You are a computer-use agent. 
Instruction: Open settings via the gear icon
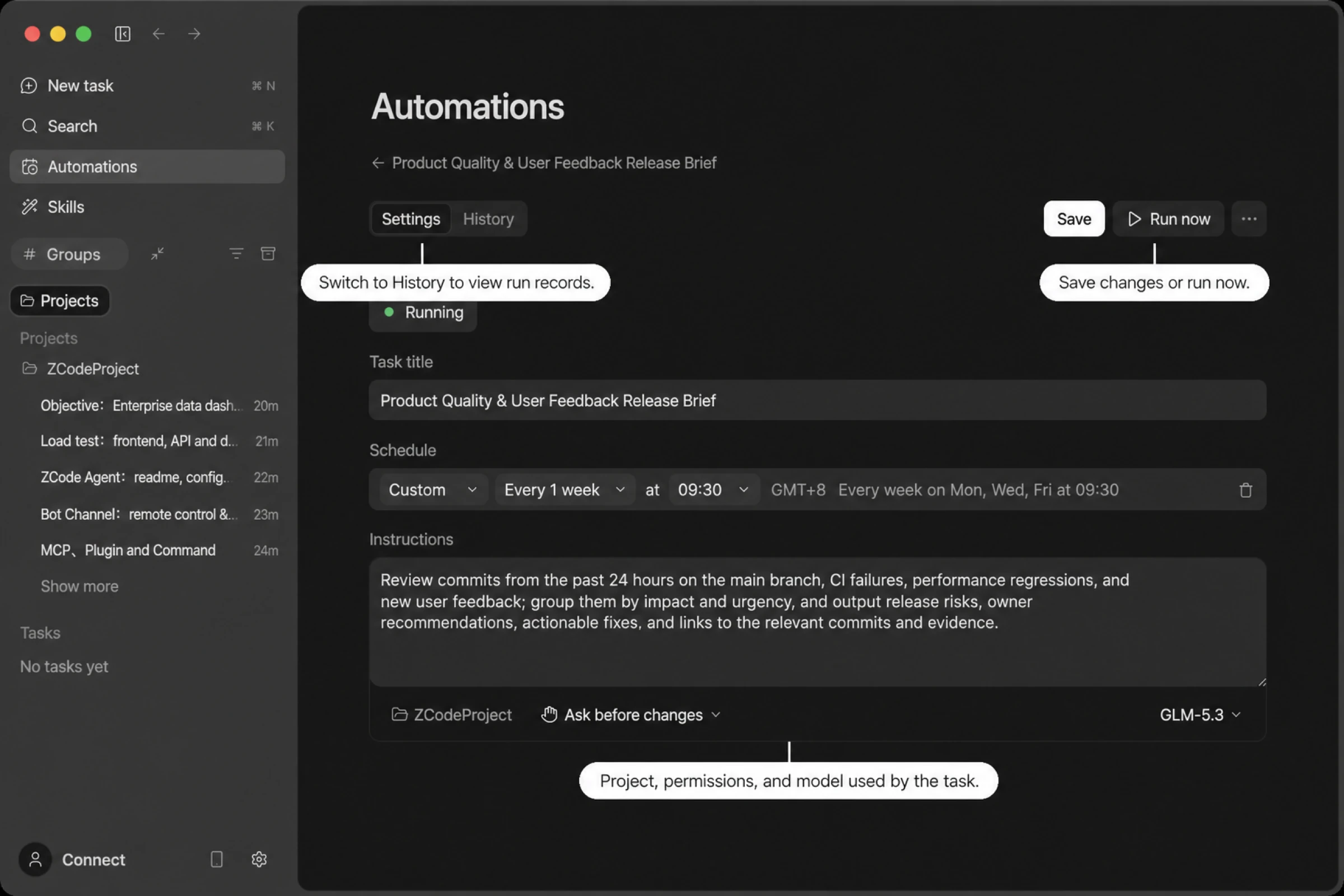pos(259,860)
